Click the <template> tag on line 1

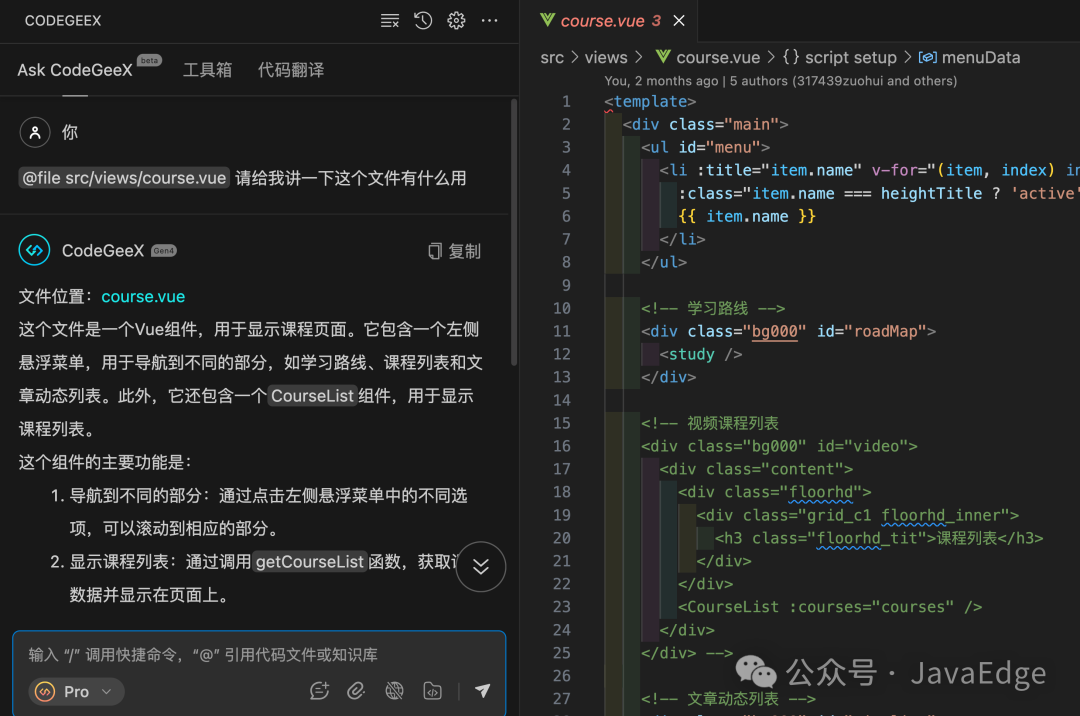[650, 102]
